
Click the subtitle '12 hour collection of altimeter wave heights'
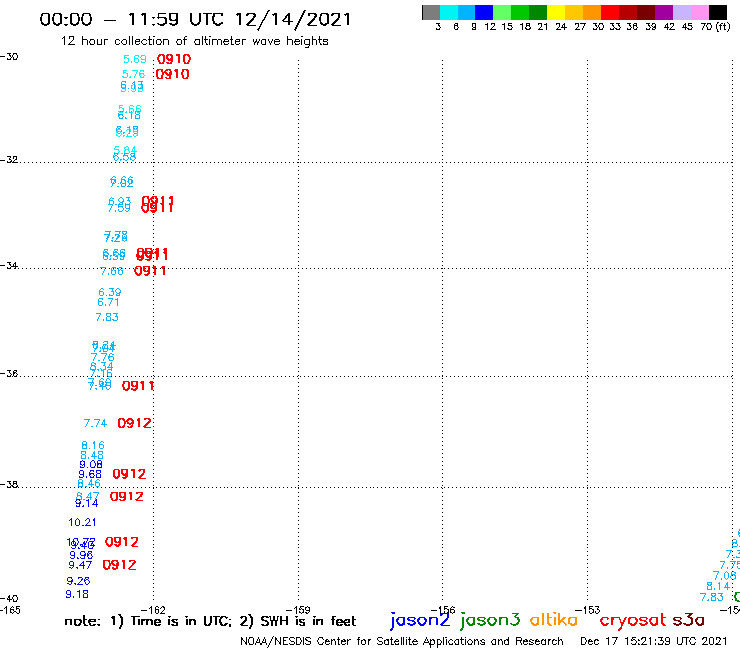tap(194, 41)
